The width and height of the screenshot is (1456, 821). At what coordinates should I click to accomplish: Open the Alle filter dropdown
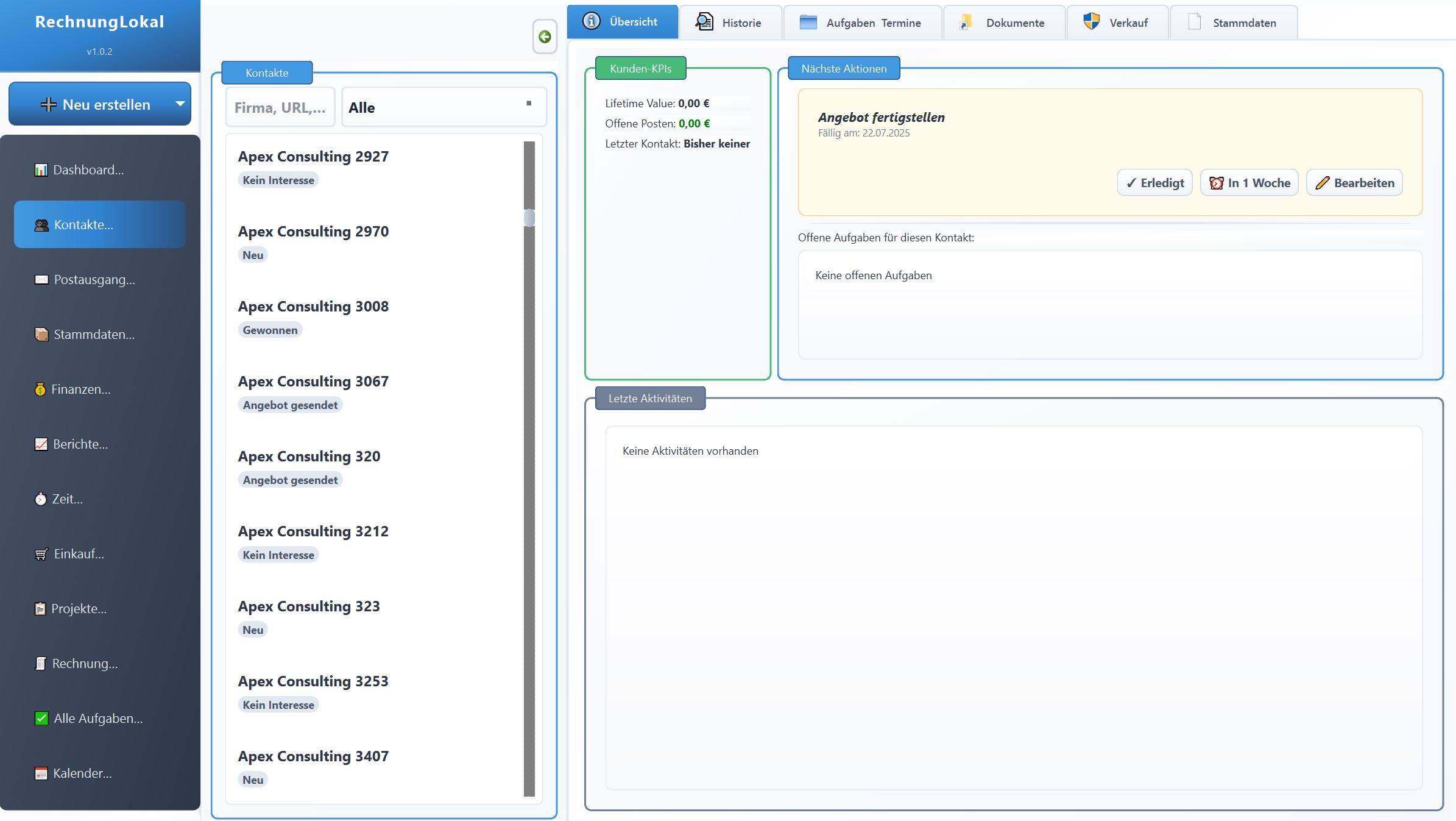pyautogui.click(x=444, y=107)
